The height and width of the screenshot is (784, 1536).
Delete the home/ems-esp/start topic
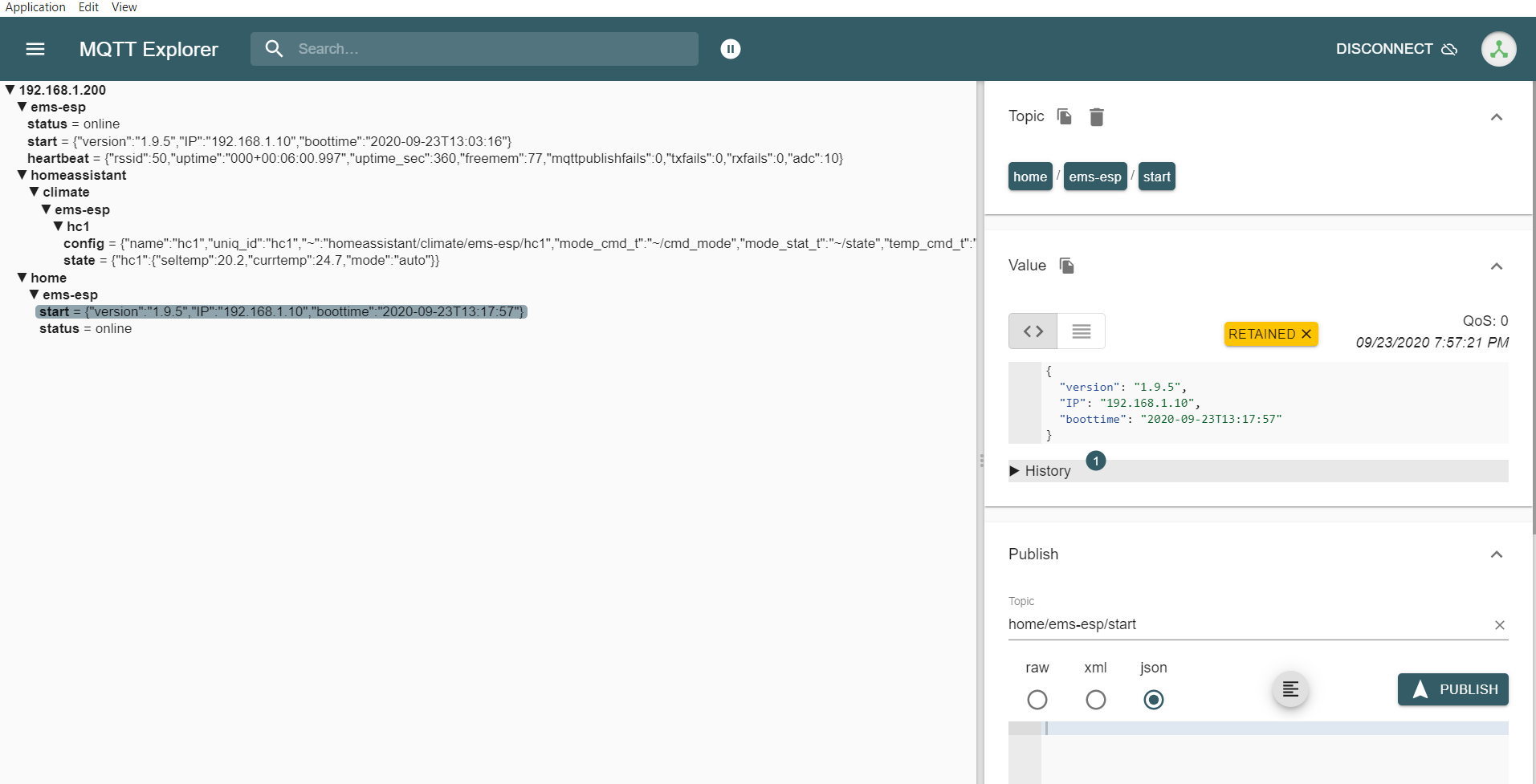pyautogui.click(x=1097, y=116)
